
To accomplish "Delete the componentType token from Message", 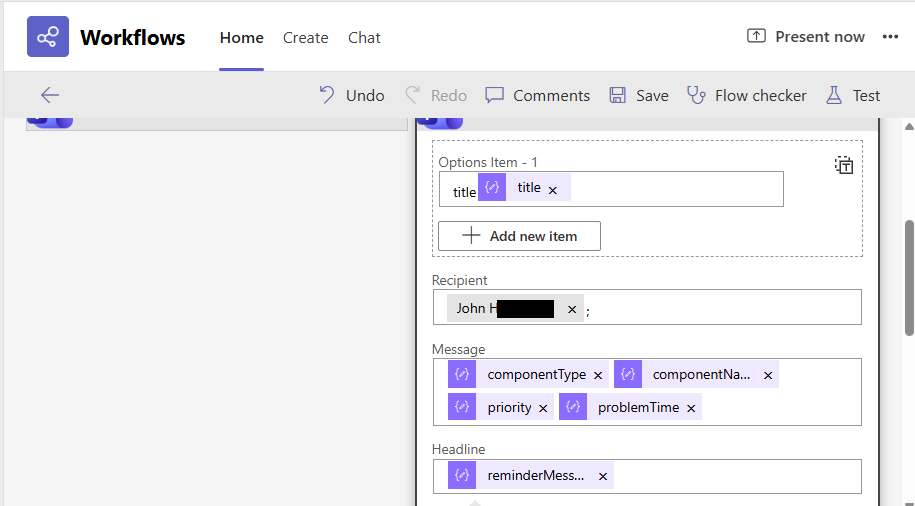I will point(598,376).
